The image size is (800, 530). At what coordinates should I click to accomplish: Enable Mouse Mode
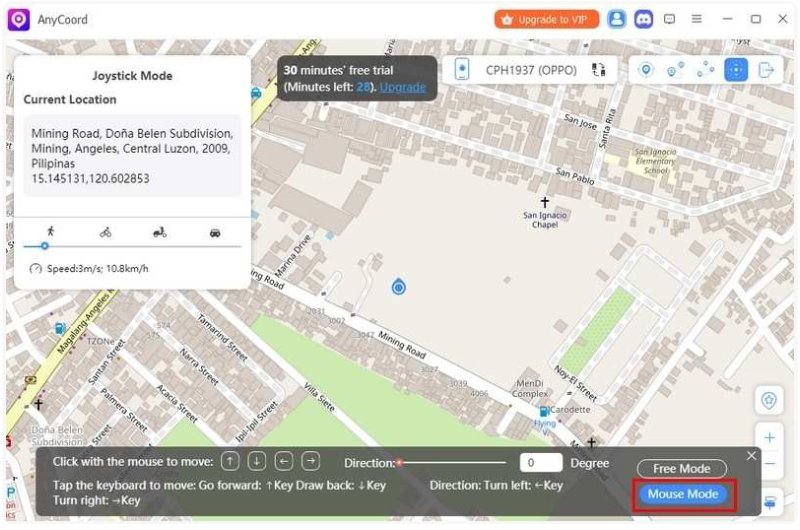tap(683, 494)
